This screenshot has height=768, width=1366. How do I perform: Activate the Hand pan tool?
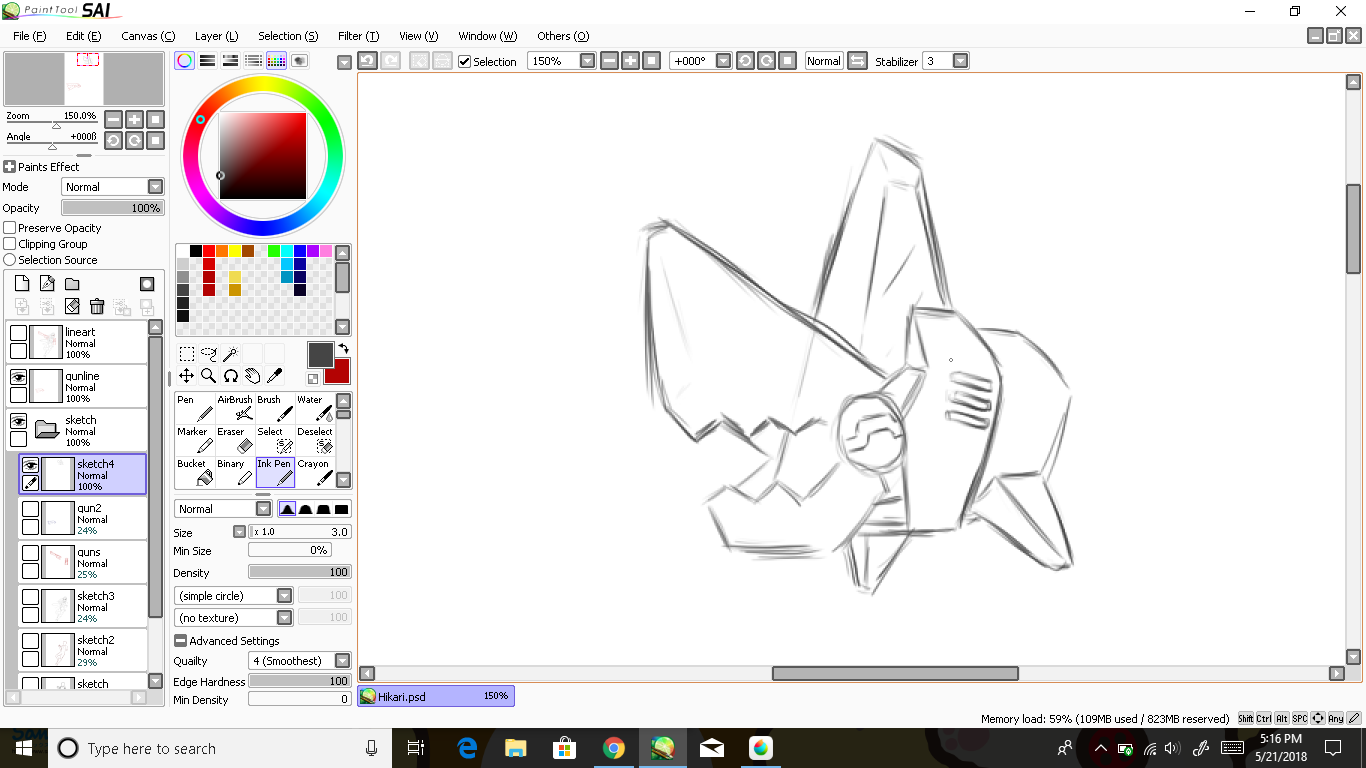click(252, 376)
